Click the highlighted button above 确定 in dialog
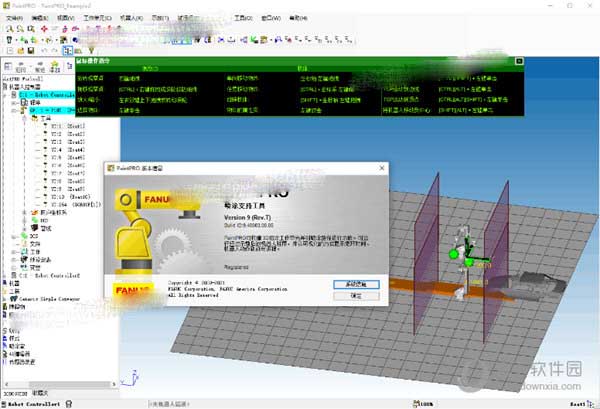Screen dimensions: 600x409 pyautogui.click(x=356, y=284)
